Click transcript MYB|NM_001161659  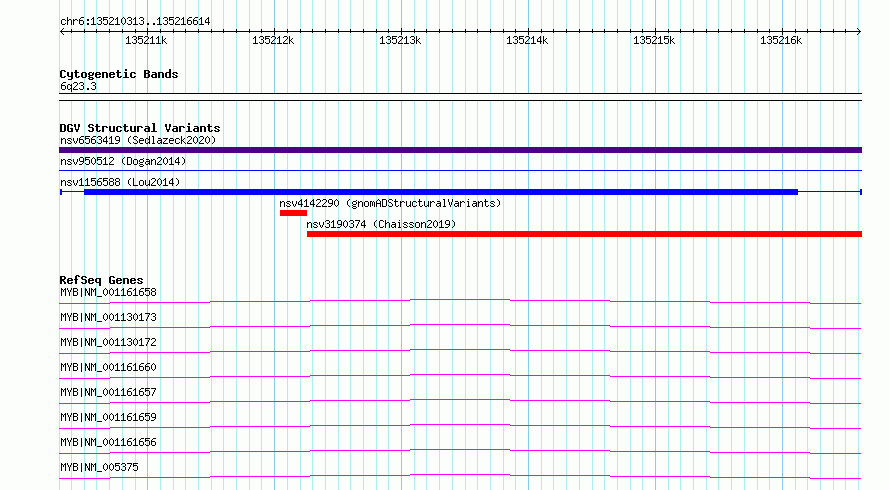tap(108, 417)
